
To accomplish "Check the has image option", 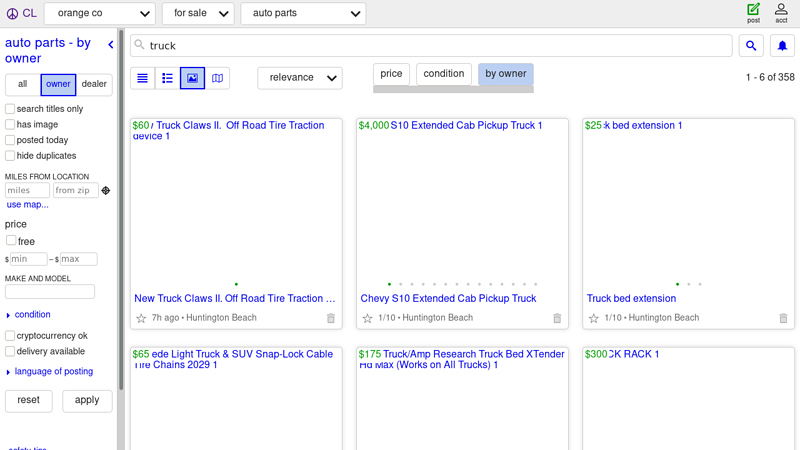I will 10,125.
